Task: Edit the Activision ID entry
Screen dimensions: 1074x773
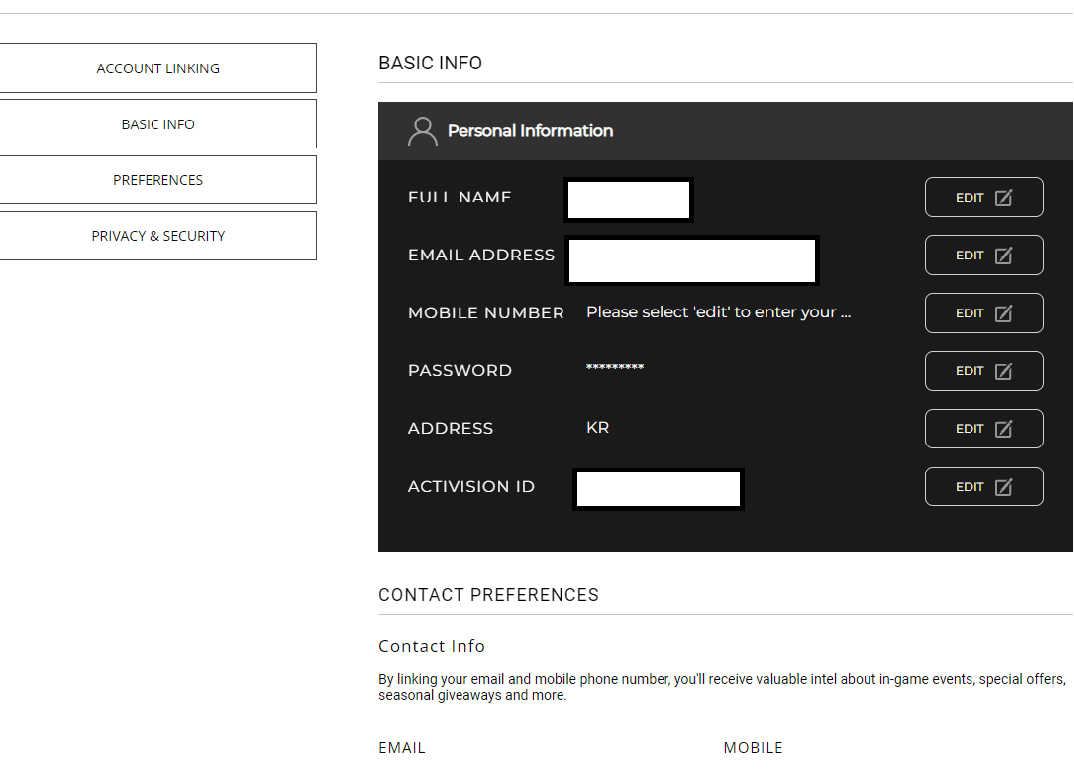Action: [x=984, y=486]
